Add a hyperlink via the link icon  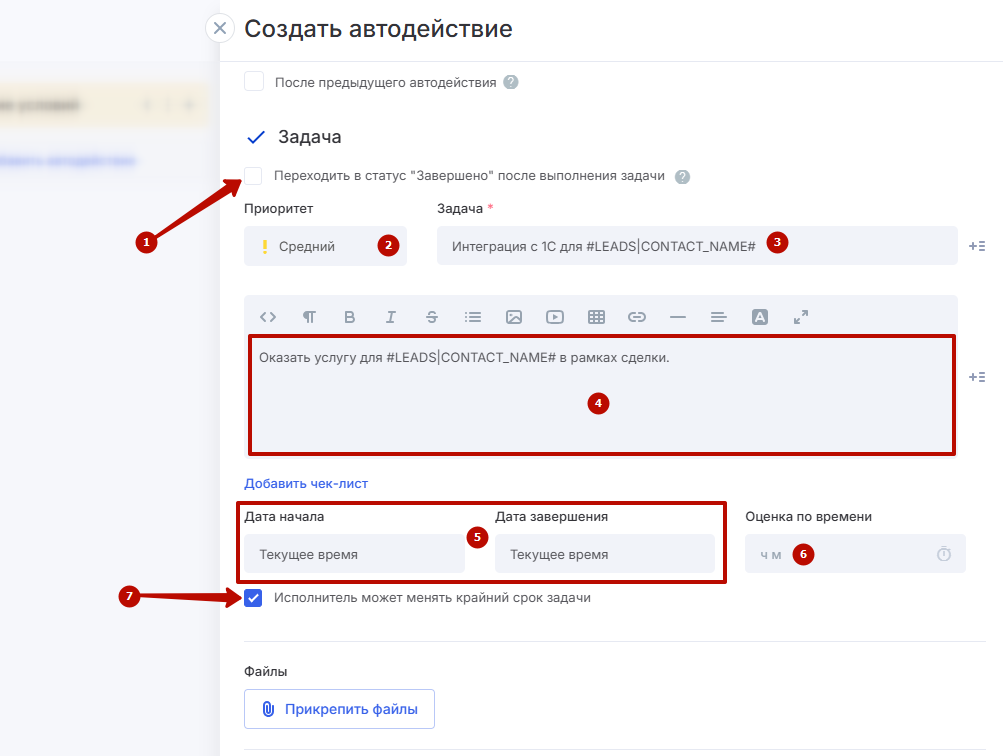[x=637, y=317]
